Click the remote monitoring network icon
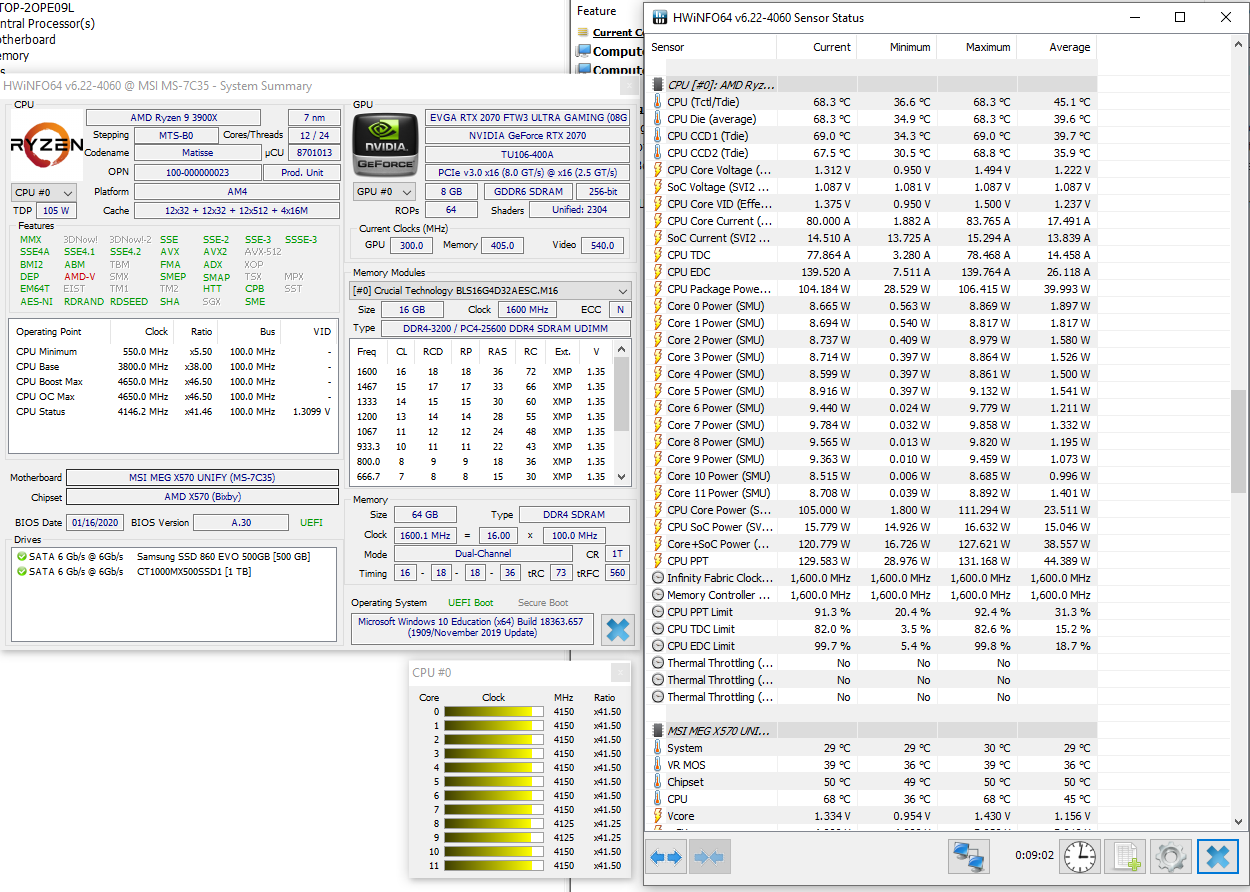This screenshot has height=892, width=1250. tap(968, 856)
